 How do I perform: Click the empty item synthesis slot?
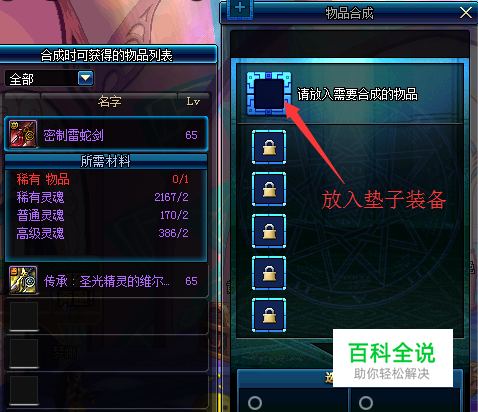269,94
